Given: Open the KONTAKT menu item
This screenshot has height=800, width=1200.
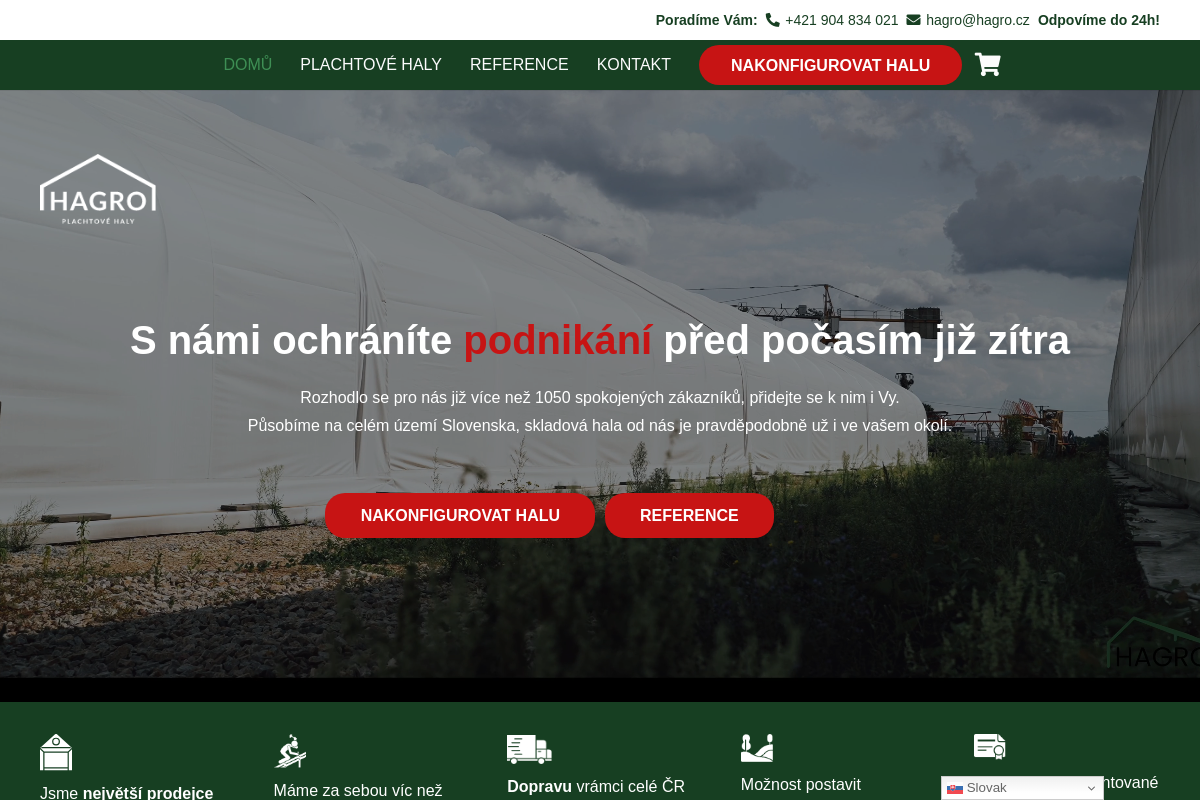Looking at the screenshot, I should [633, 65].
